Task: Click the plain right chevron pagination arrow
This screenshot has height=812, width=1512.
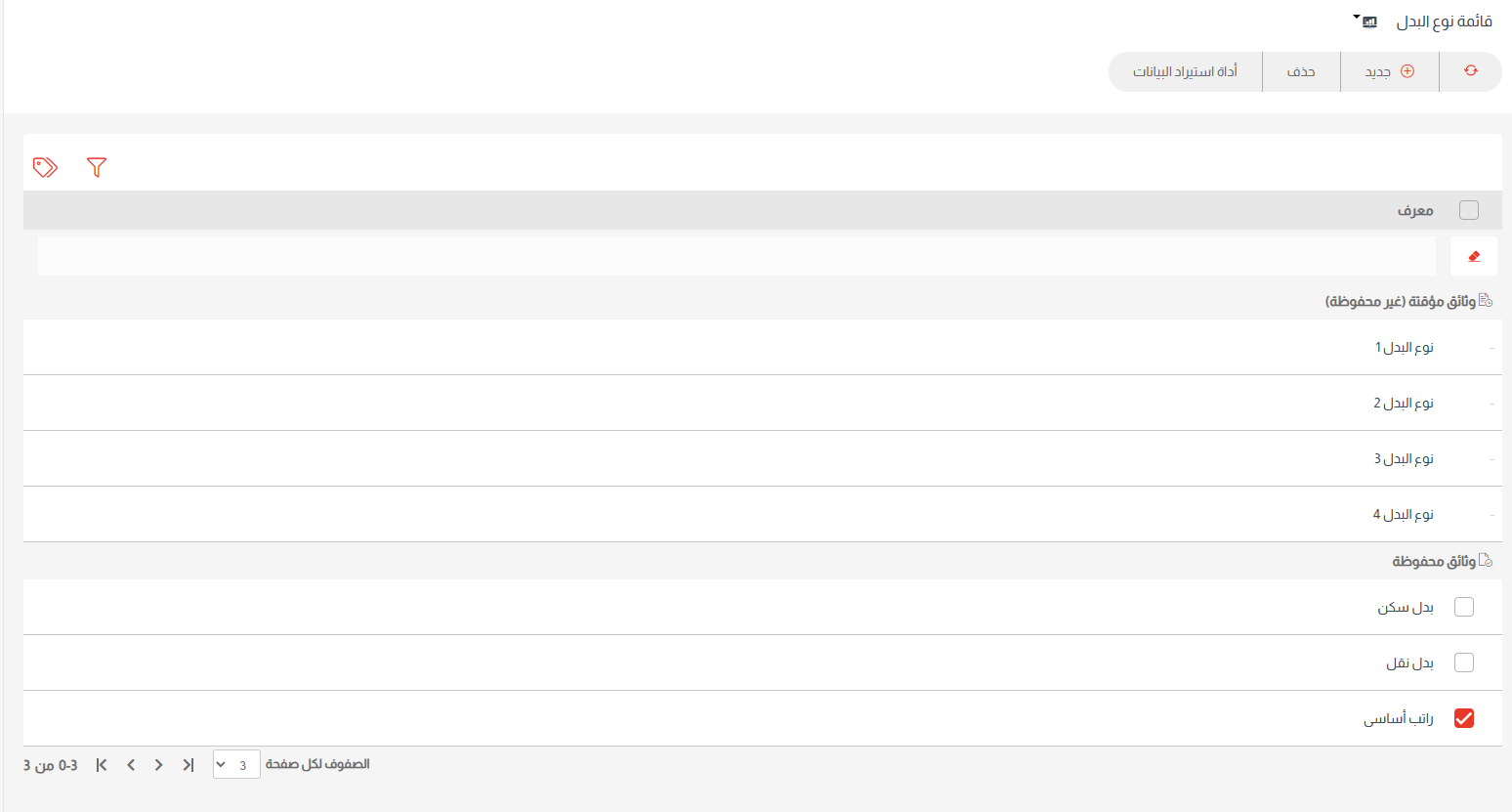Action: [x=158, y=765]
